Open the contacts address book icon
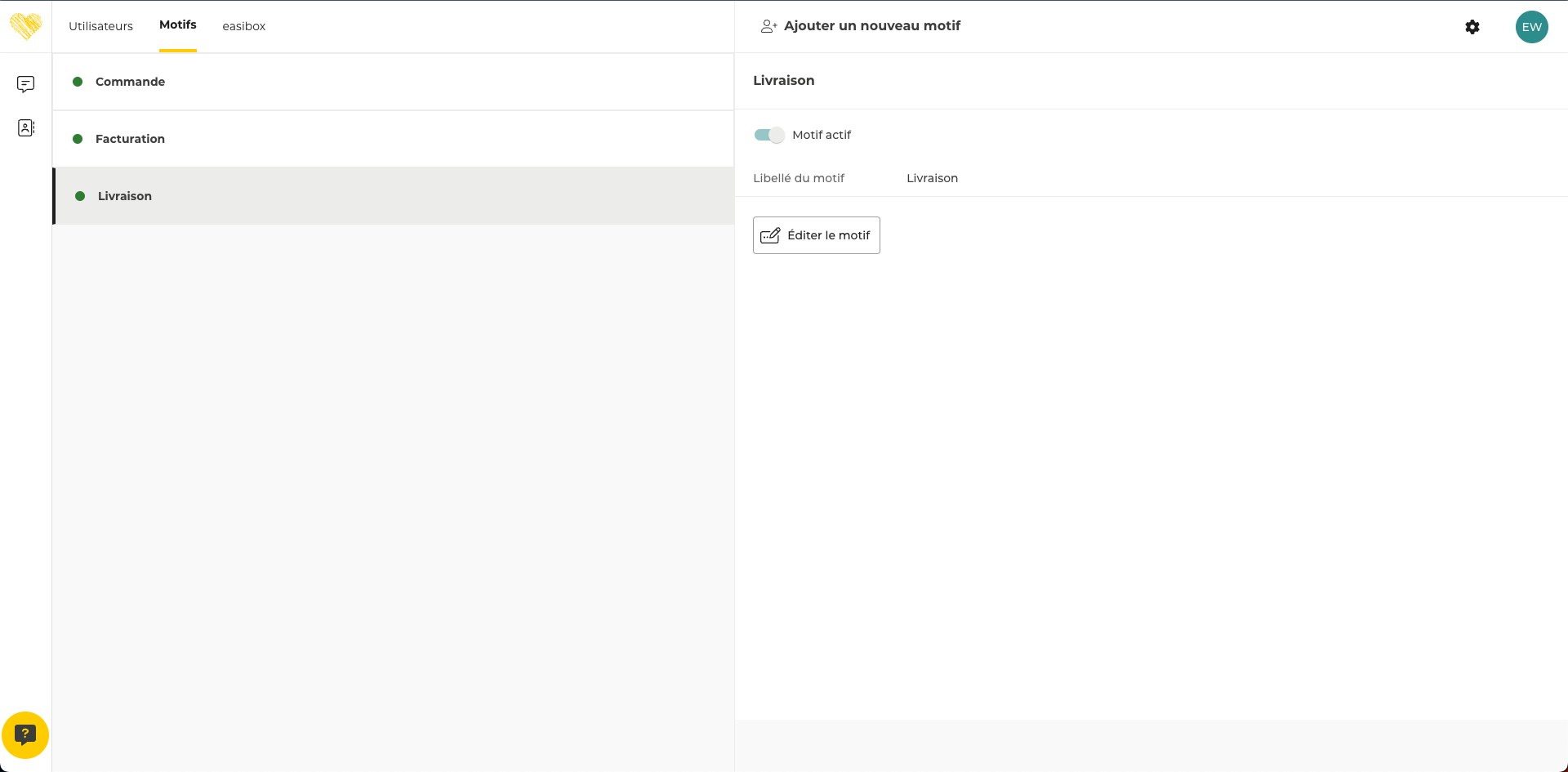This screenshot has width=1568, height=772. pos(25,127)
